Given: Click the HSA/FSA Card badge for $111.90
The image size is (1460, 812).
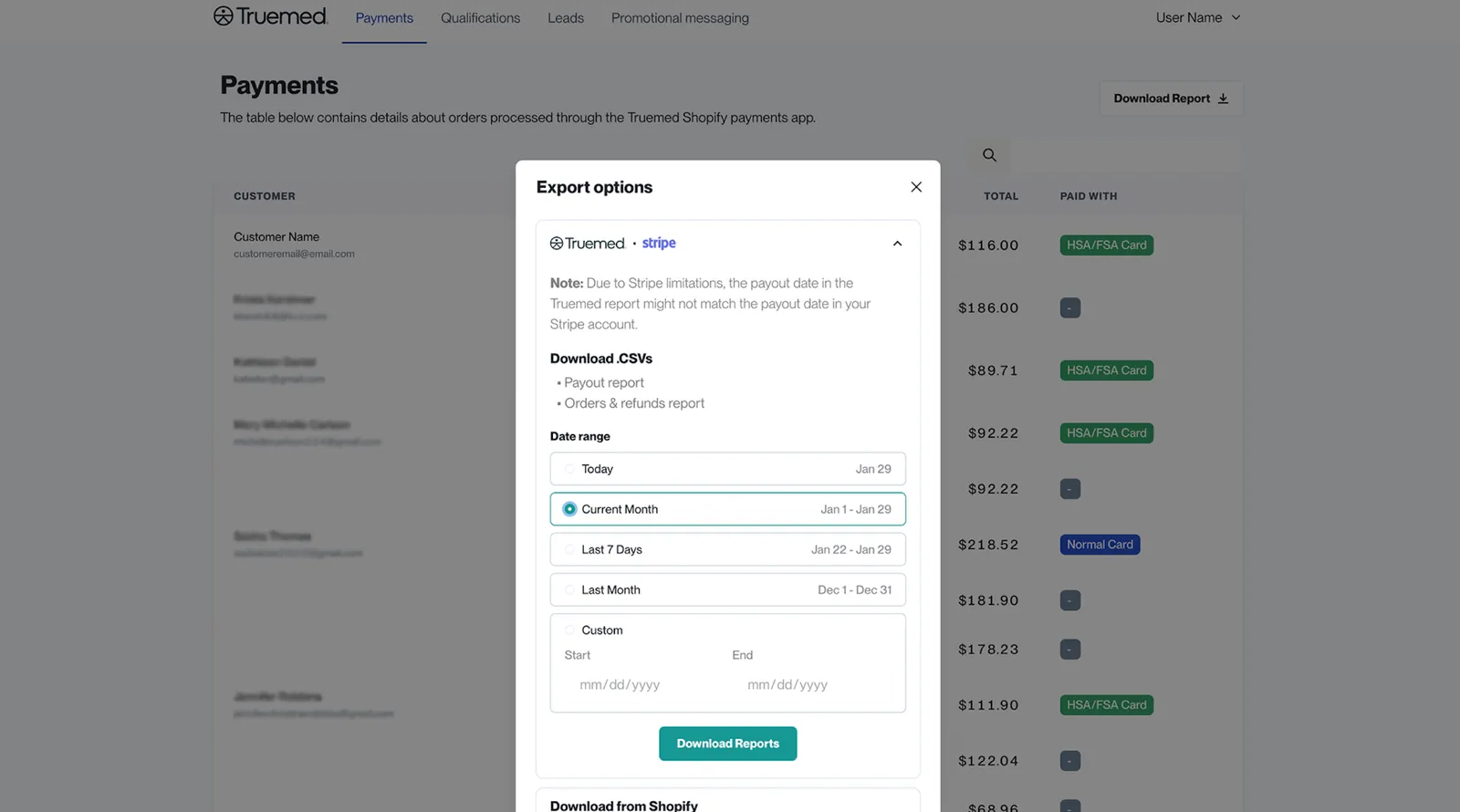Looking at the screenshot, I should [1106, 705].
